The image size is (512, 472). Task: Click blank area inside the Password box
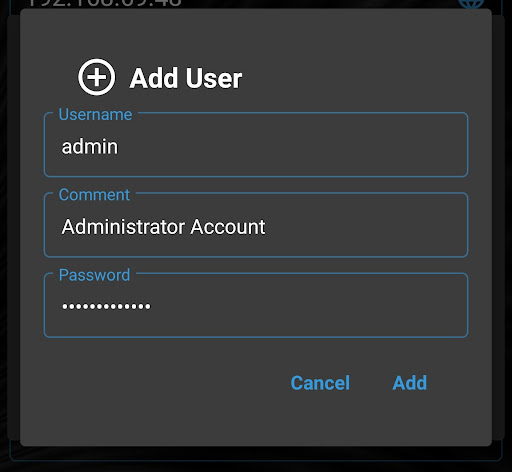(x=300, y=307)
